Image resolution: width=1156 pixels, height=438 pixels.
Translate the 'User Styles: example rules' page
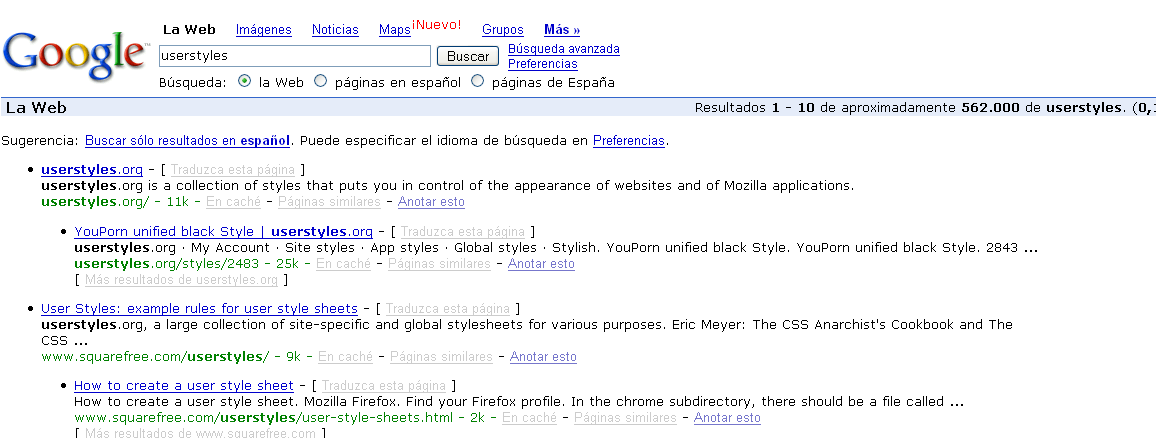click(448, 308)
